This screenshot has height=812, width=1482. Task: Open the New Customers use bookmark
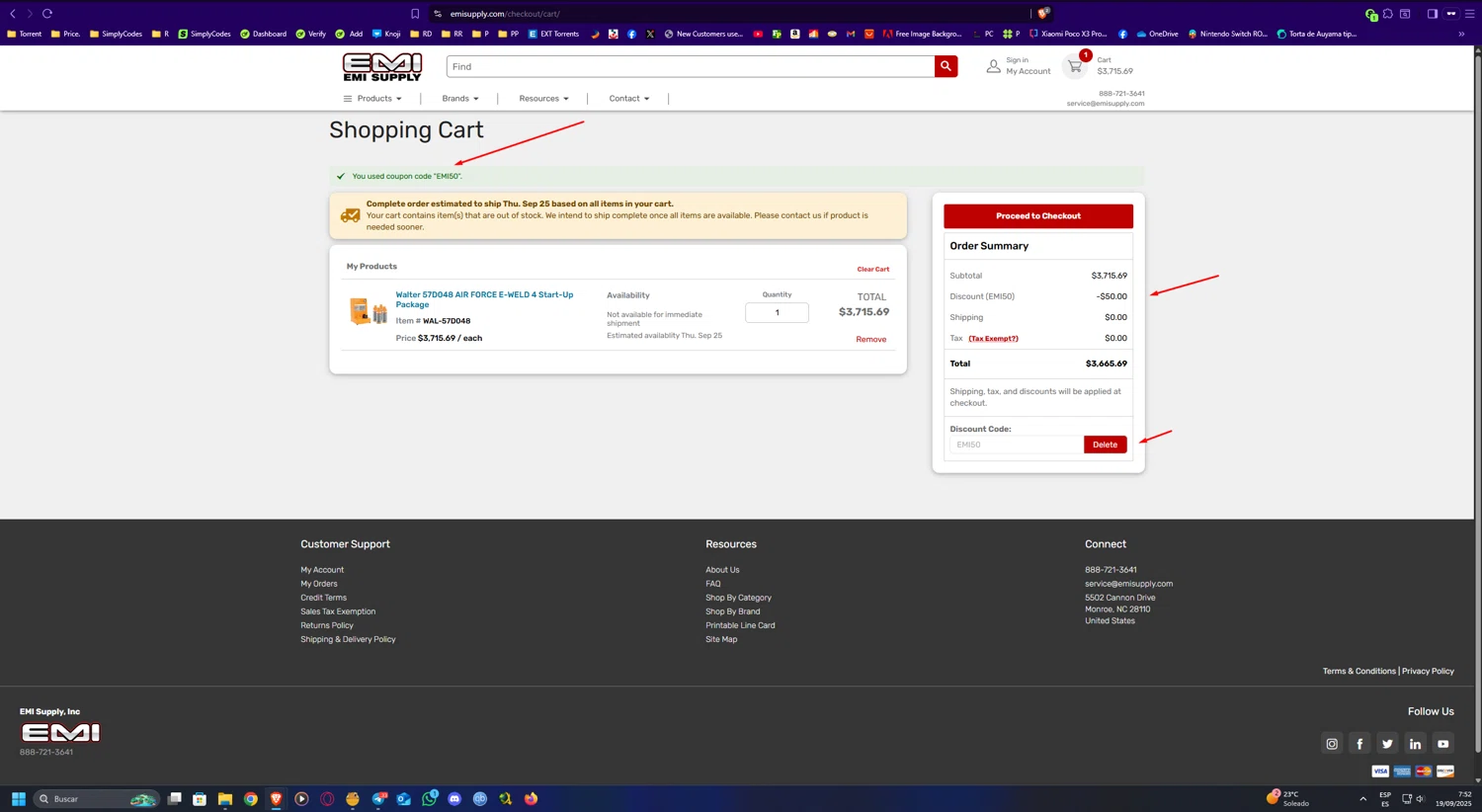pos(703,34)
